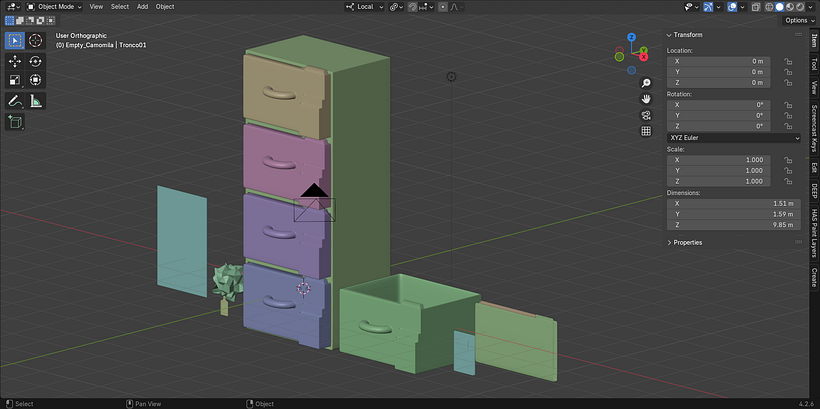Lock Rotation Y value
The image size is (820, 409).
pyautogui.click(x=787, y=116)
